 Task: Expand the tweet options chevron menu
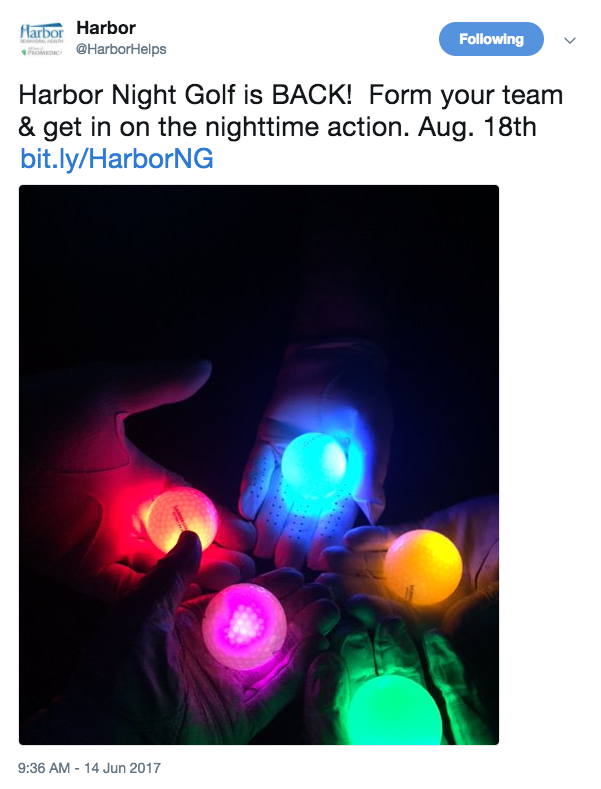pyautogui.click(x=570, y=40)
